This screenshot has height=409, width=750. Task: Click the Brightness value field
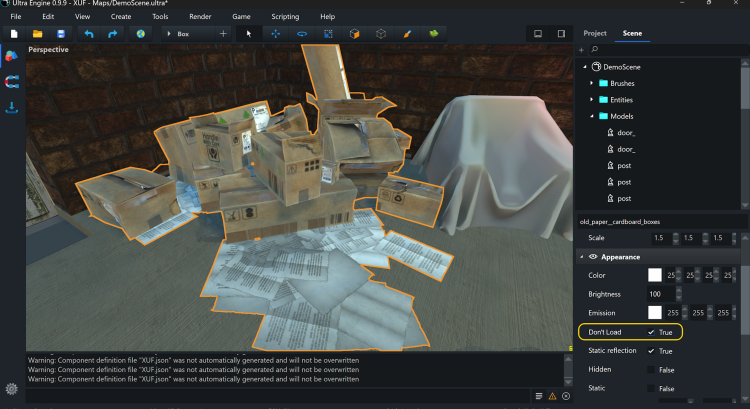point(662,294)
